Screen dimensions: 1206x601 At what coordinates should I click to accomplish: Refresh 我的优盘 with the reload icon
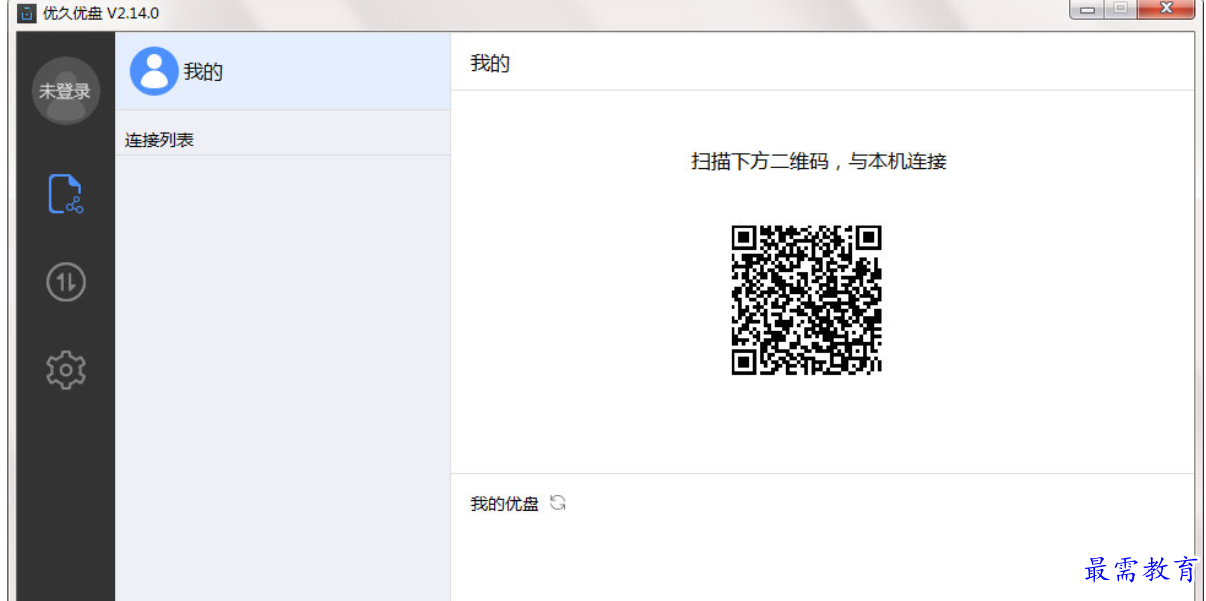(x=558, y=503)
